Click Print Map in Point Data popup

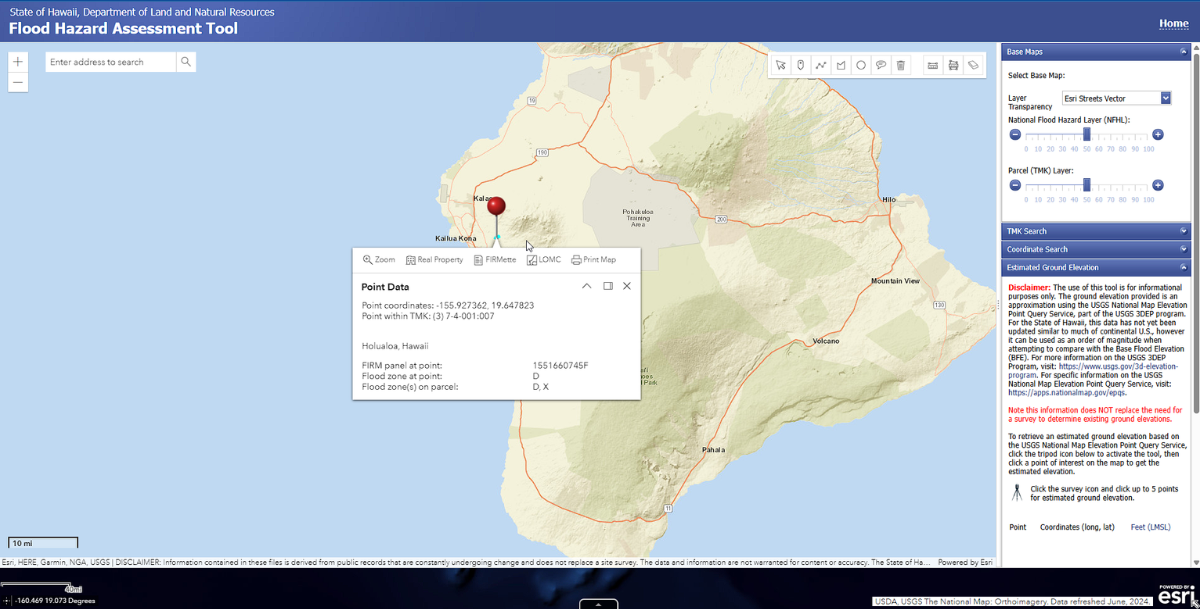[594, 259]
